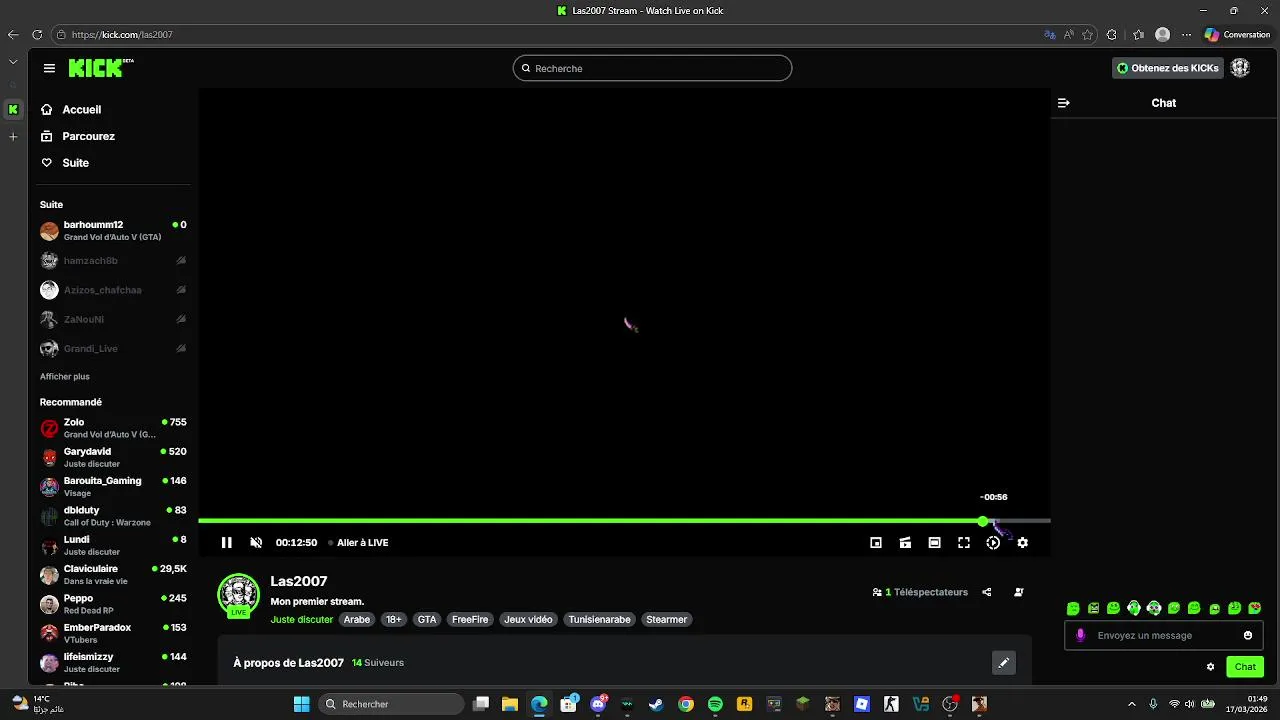Enter fullscreen via the fullscreen icon
Viewport: 1280px width, 720px height.
point(964,543)
